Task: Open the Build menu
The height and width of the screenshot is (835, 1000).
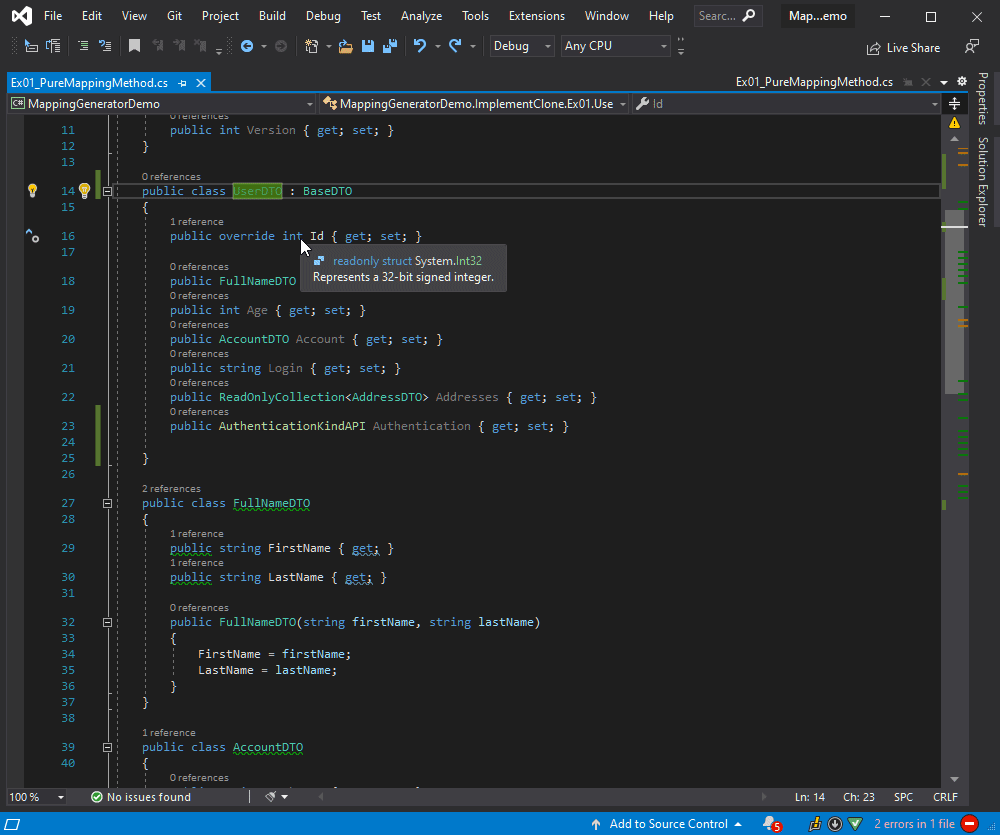Action: point(272,16)
